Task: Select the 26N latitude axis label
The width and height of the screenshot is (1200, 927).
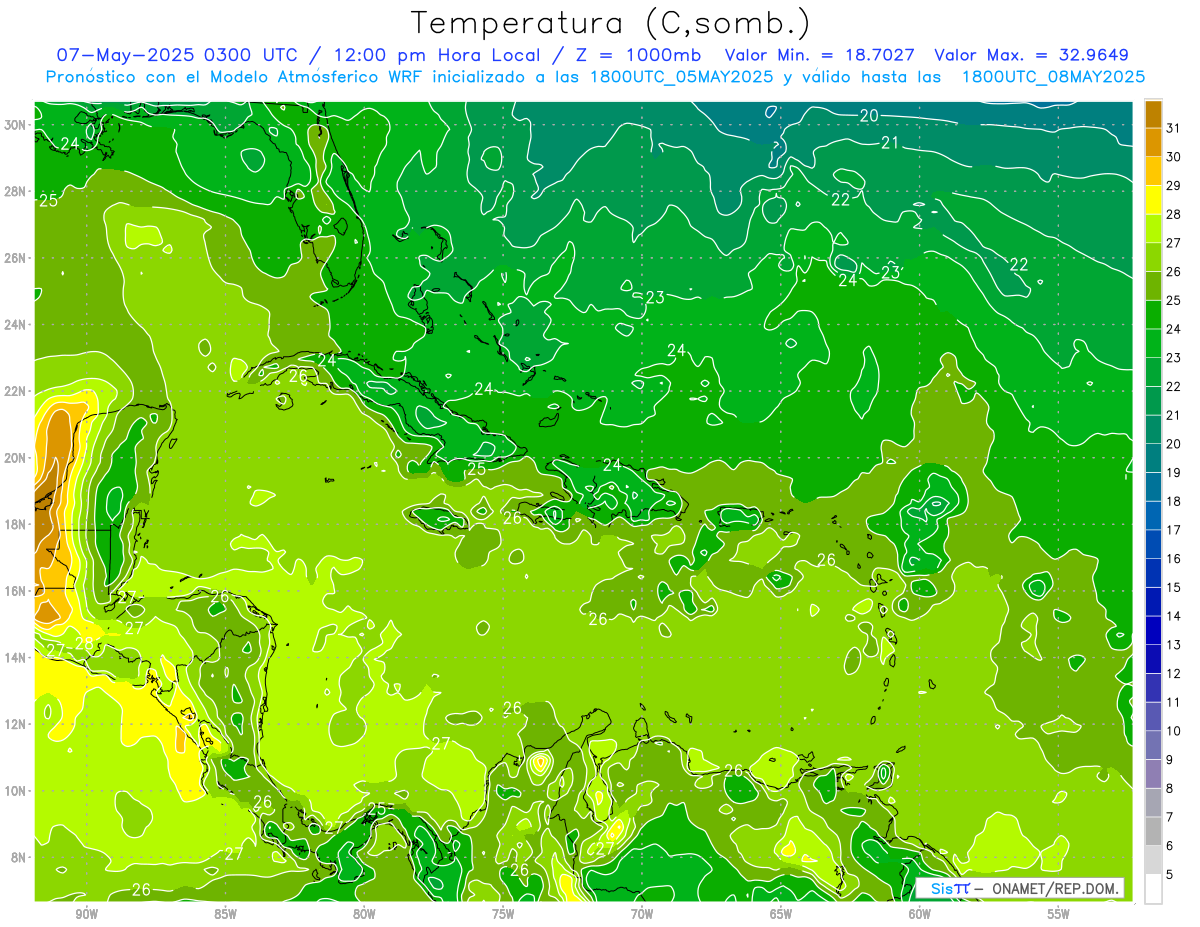Action: pos(16,258)
